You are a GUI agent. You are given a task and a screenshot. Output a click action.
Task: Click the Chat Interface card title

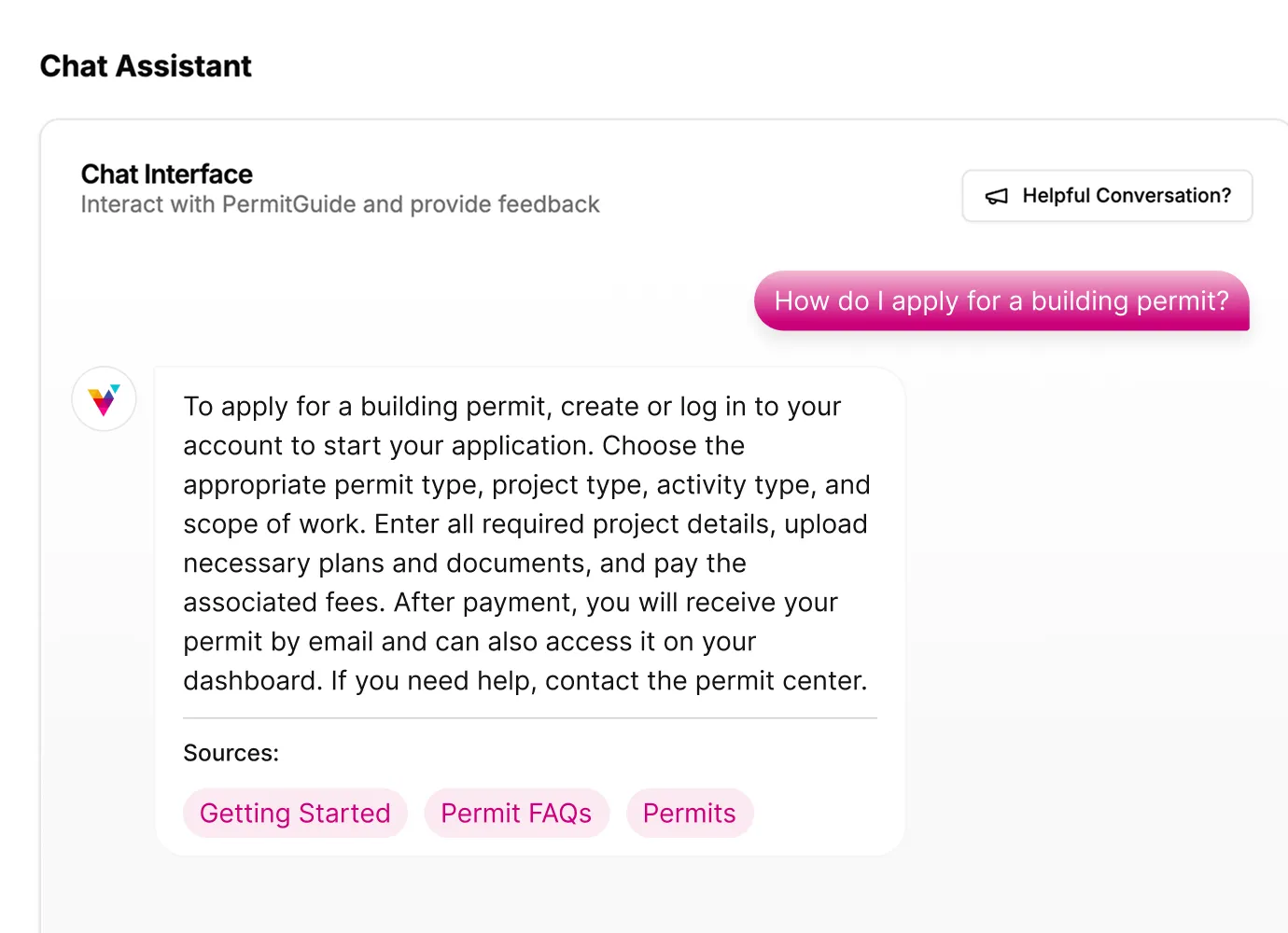167,174
